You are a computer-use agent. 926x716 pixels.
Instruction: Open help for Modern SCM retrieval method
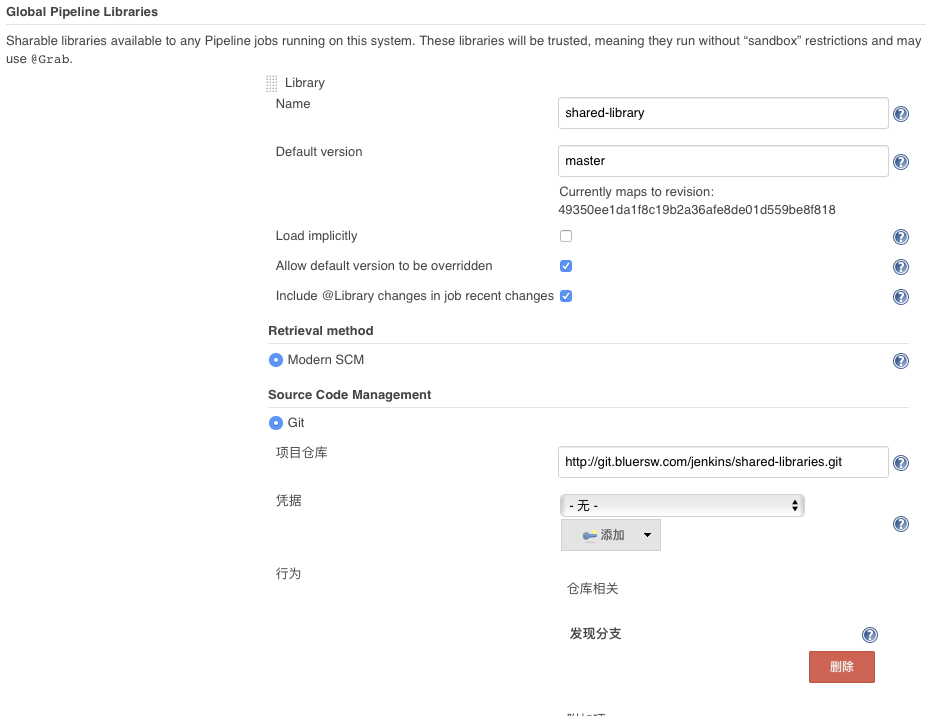point(901,361)
